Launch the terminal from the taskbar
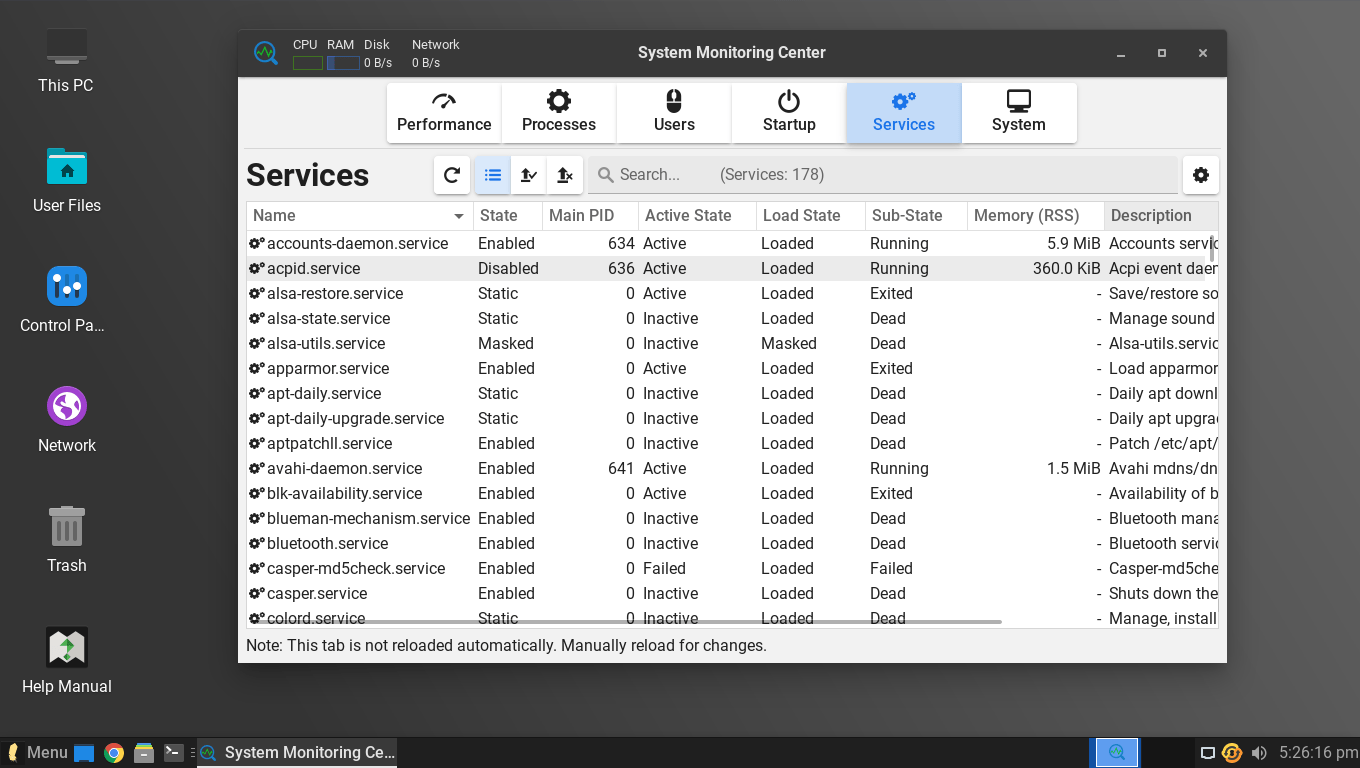The image size is (1360, 768). coord(174,753)
